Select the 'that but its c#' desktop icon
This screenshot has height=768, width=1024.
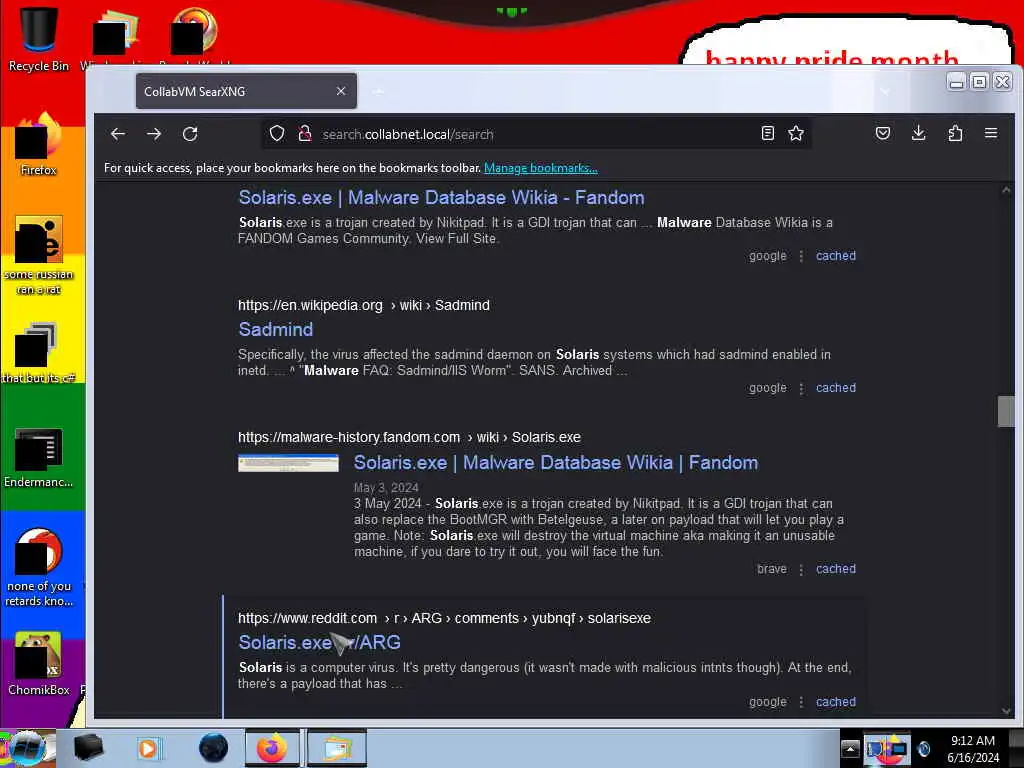tap(39, 353)
